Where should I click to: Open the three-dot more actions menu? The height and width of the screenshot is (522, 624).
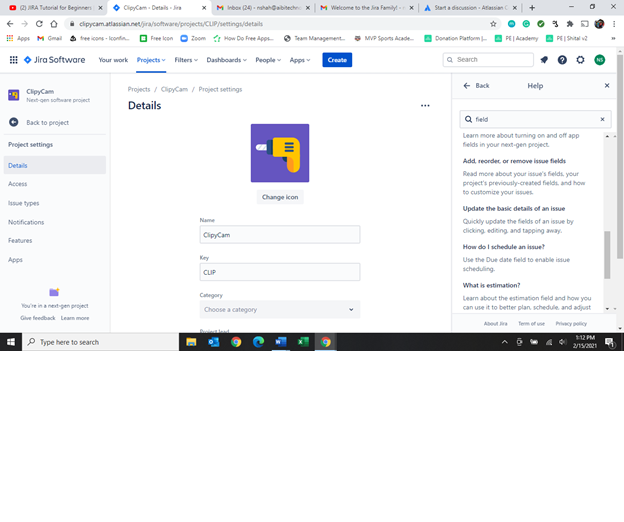tap(425, 105)
